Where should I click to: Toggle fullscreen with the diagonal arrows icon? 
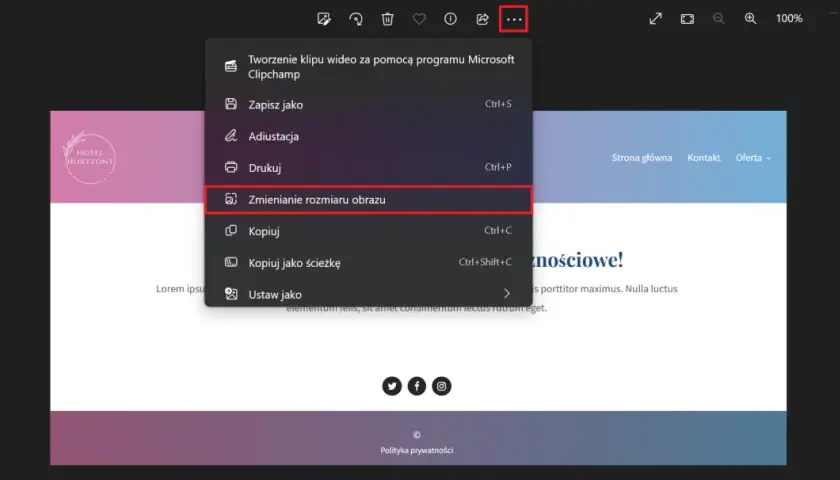655,19
